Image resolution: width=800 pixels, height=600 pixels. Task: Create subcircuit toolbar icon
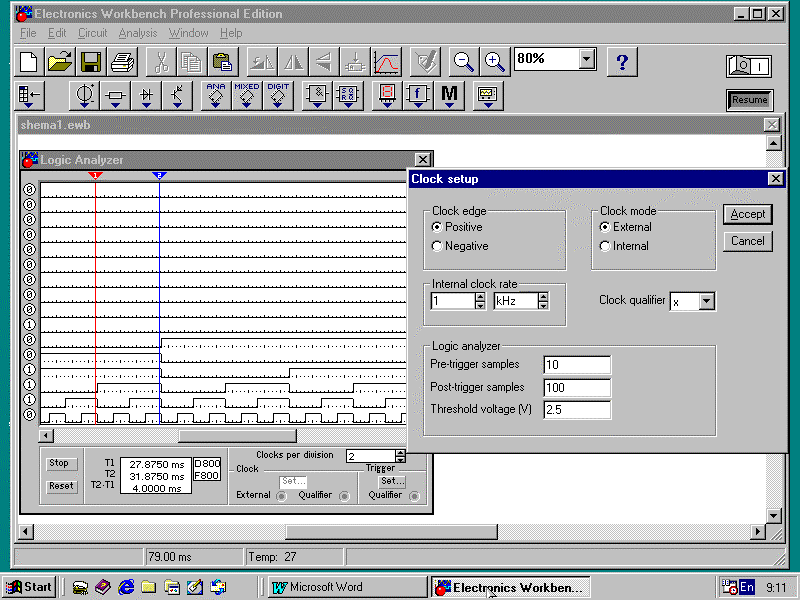pyautogui.click(x=355, y=62)
